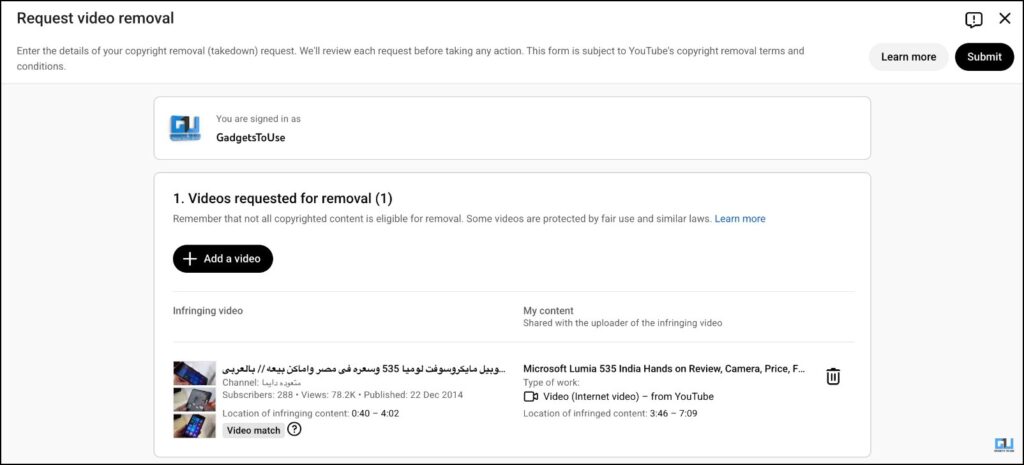Click the Arabic infringing video title

[x=364, y=368]
